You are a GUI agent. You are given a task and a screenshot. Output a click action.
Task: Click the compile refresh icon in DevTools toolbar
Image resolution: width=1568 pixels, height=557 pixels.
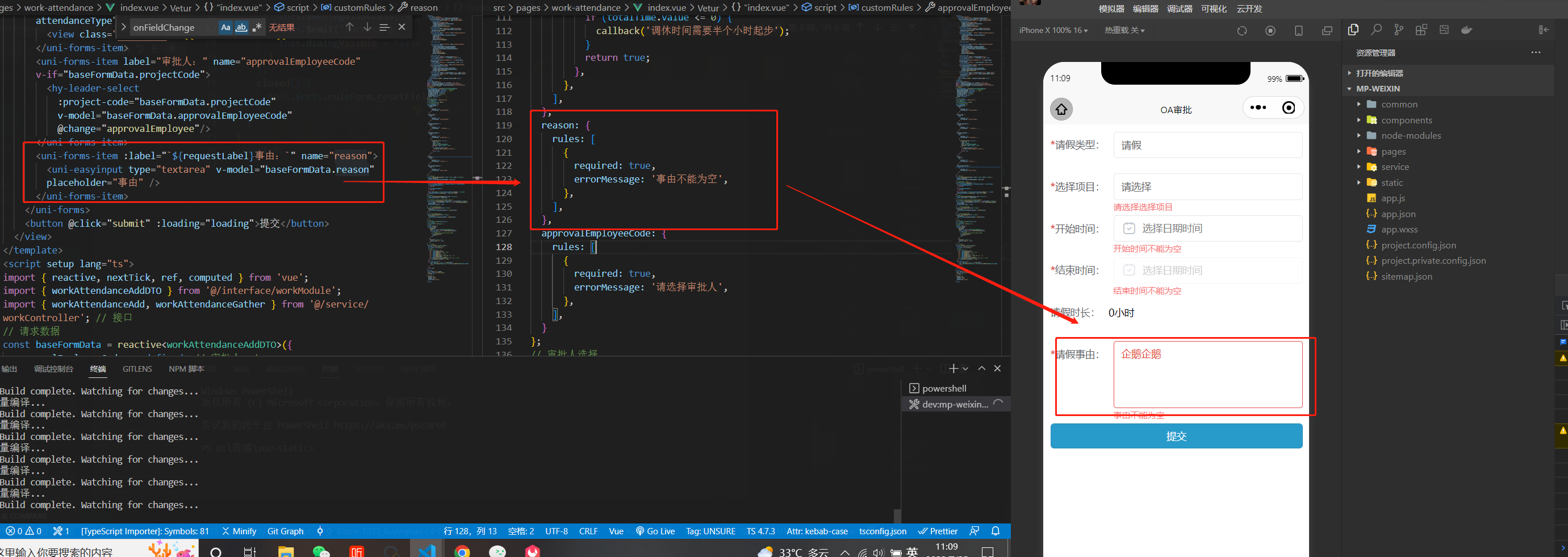click(x=1242, y=30)
